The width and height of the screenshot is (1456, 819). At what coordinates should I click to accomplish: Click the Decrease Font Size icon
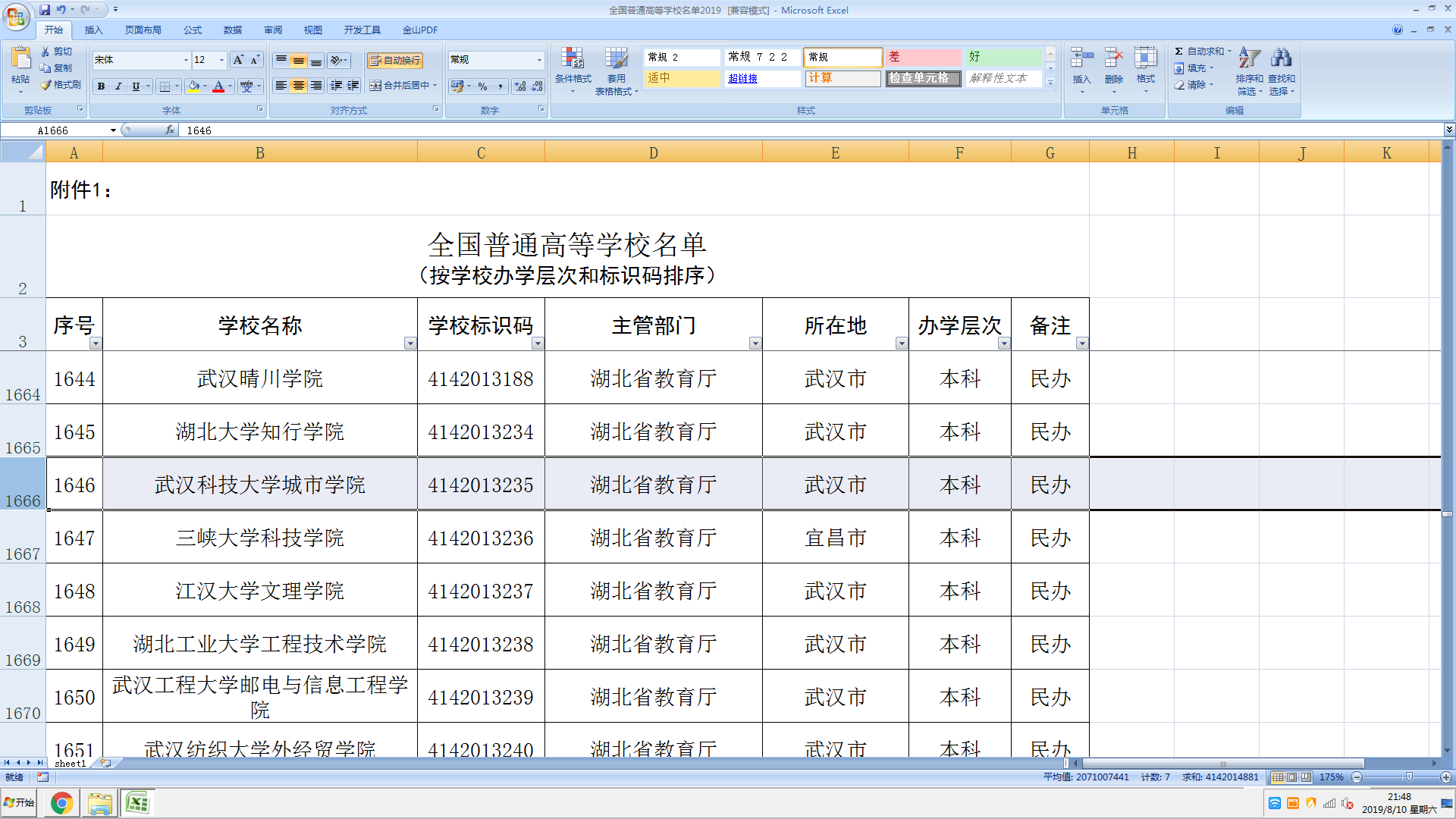coord(255,60)
